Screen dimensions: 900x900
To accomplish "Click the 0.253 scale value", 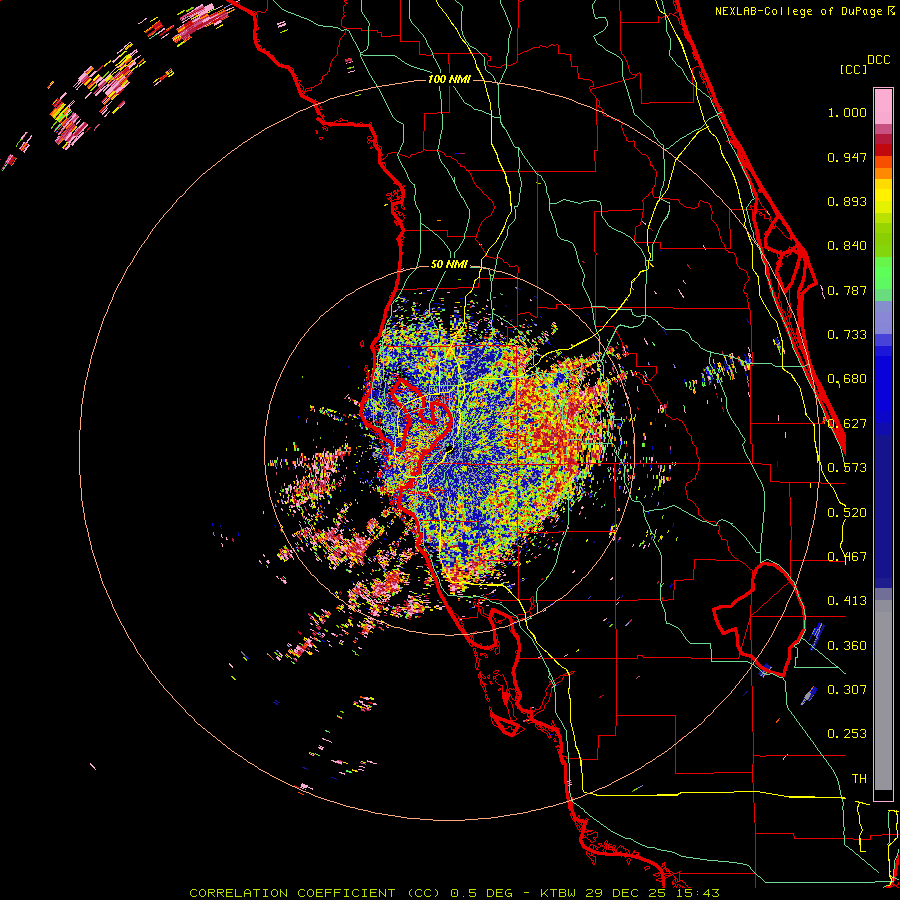I will [x=847, y=734].
